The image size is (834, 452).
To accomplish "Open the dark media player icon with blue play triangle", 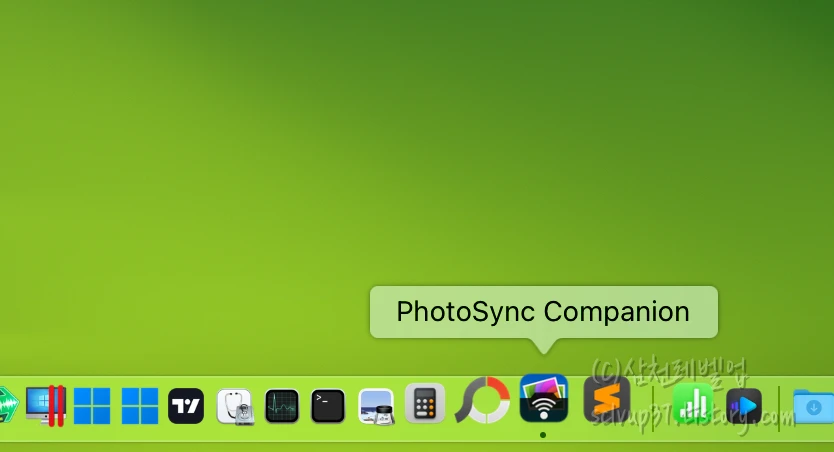I will click(x=744, y=406).
